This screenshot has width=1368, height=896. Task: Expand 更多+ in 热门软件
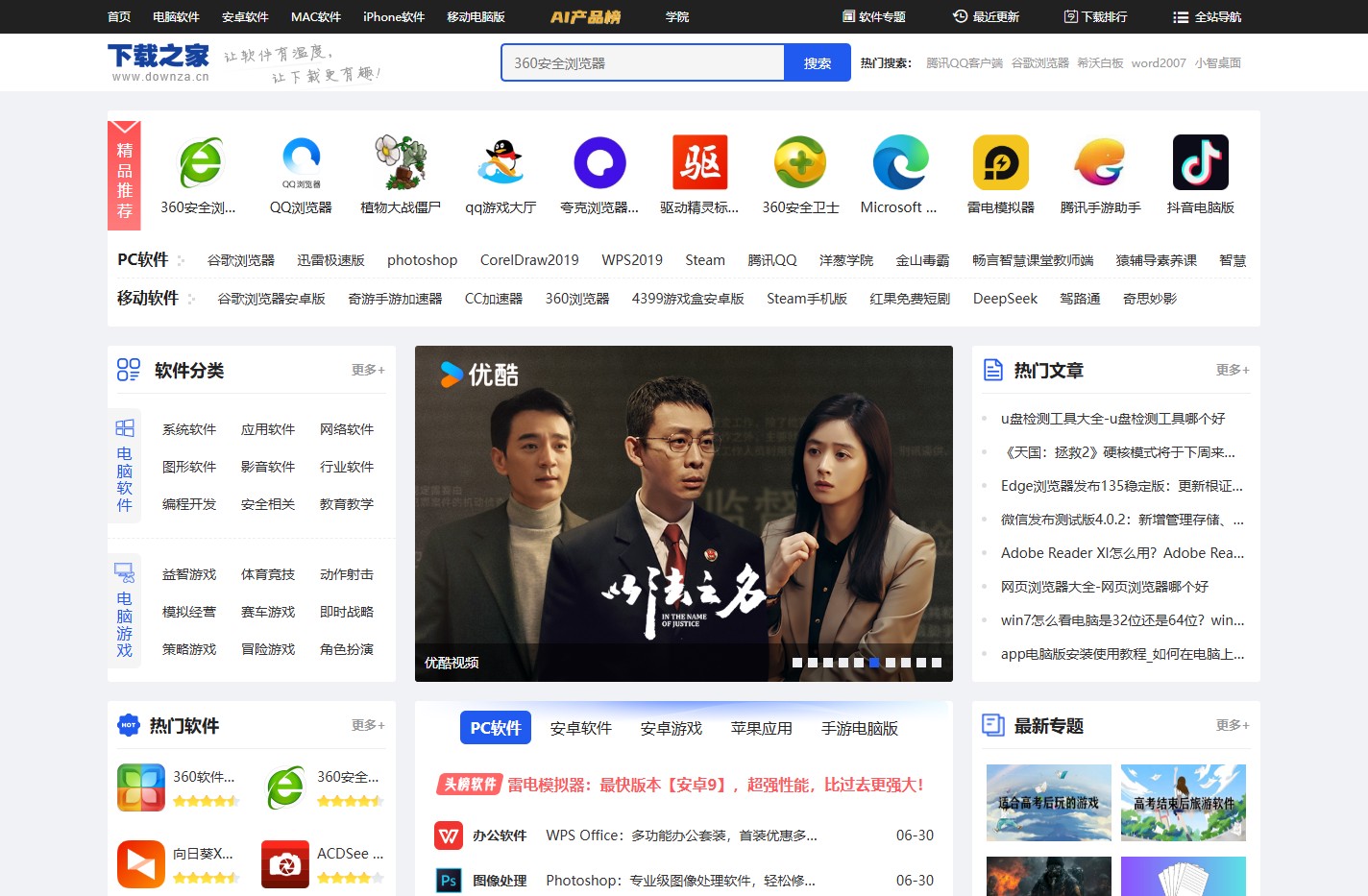pyautogui.click(x=368, y=725)
